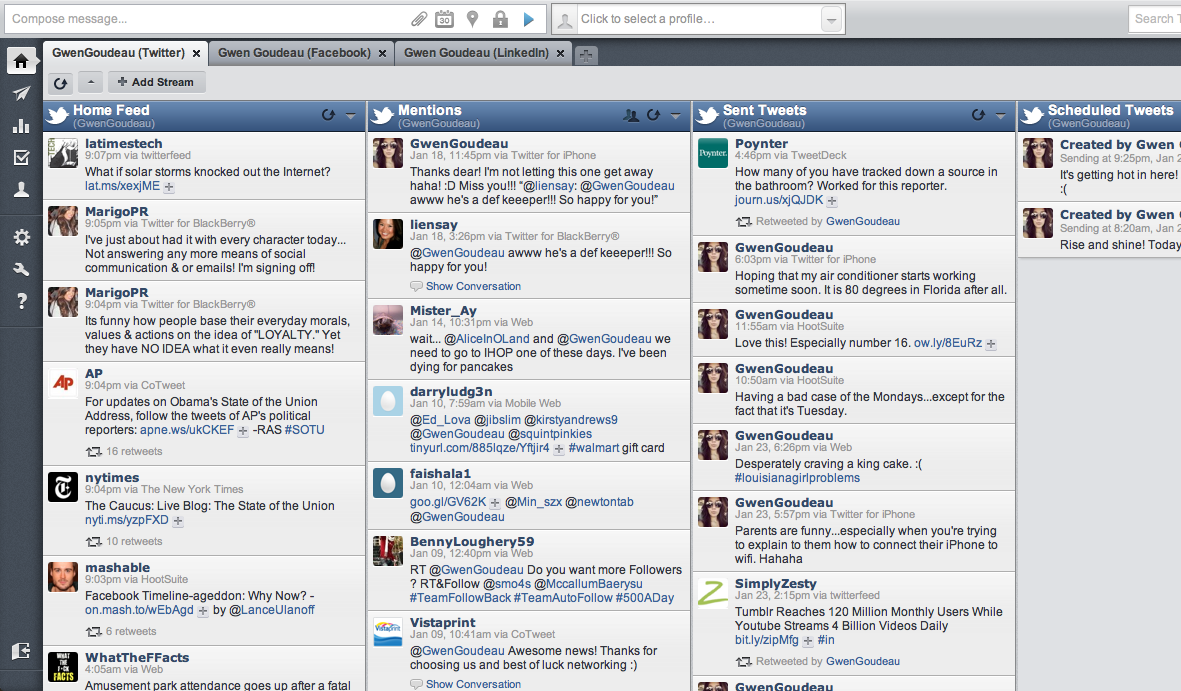Open the #walmart hashtag link

pos(594,448)
